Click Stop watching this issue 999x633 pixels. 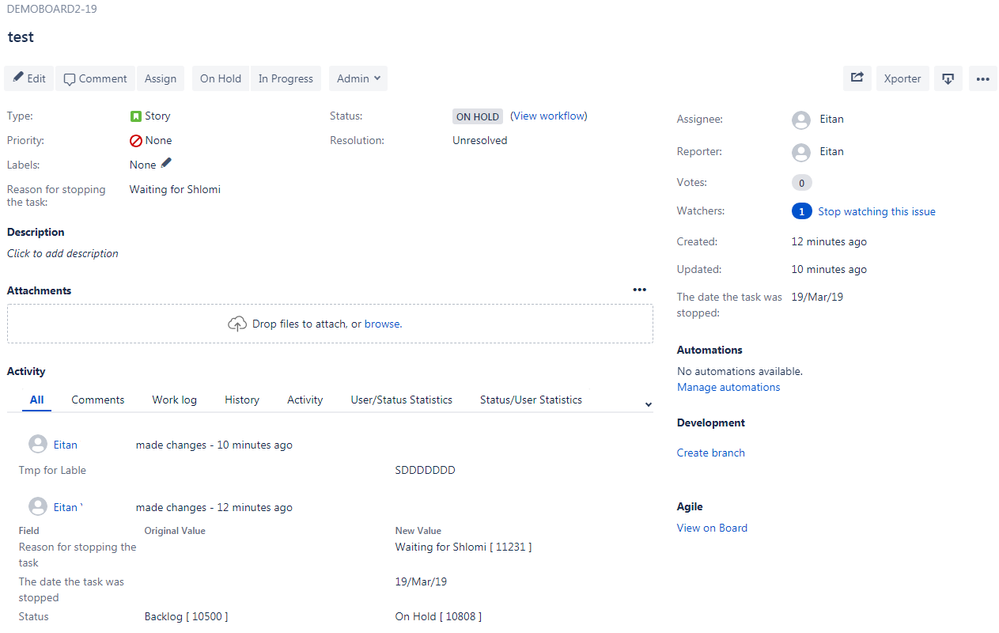click(x=877, y=211)
